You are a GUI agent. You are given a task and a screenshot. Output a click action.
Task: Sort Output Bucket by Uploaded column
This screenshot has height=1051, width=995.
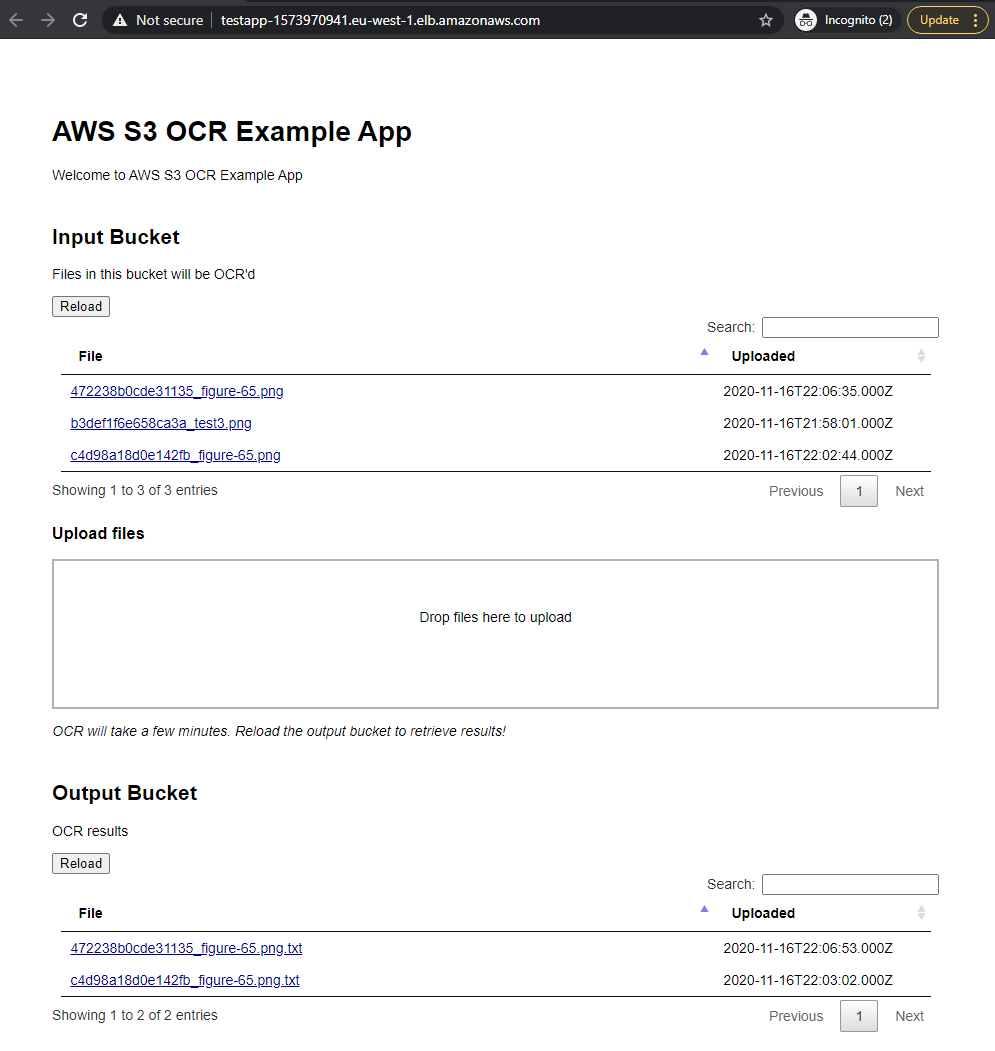pos(823,913)
